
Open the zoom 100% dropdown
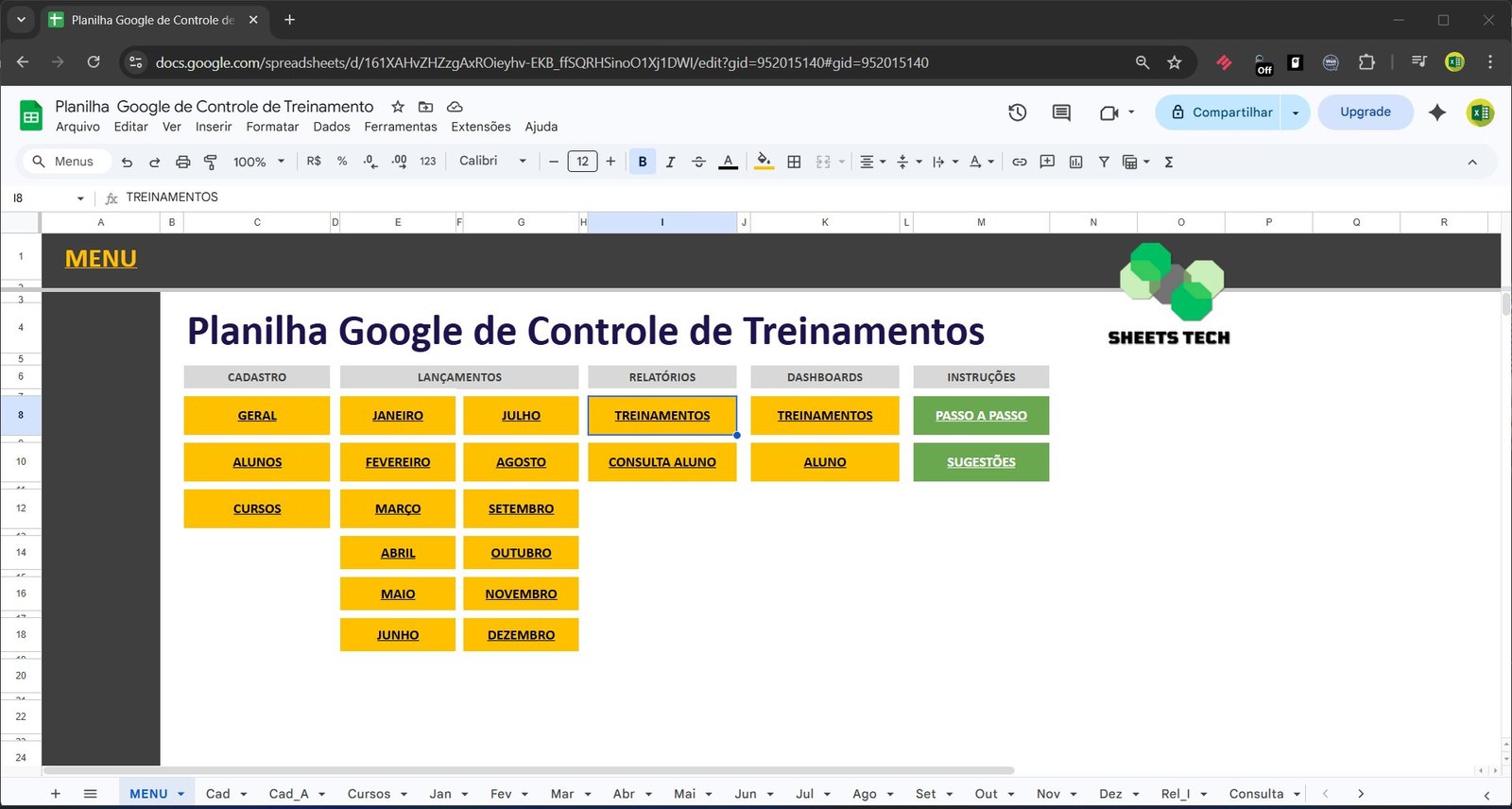click(258, 162)
